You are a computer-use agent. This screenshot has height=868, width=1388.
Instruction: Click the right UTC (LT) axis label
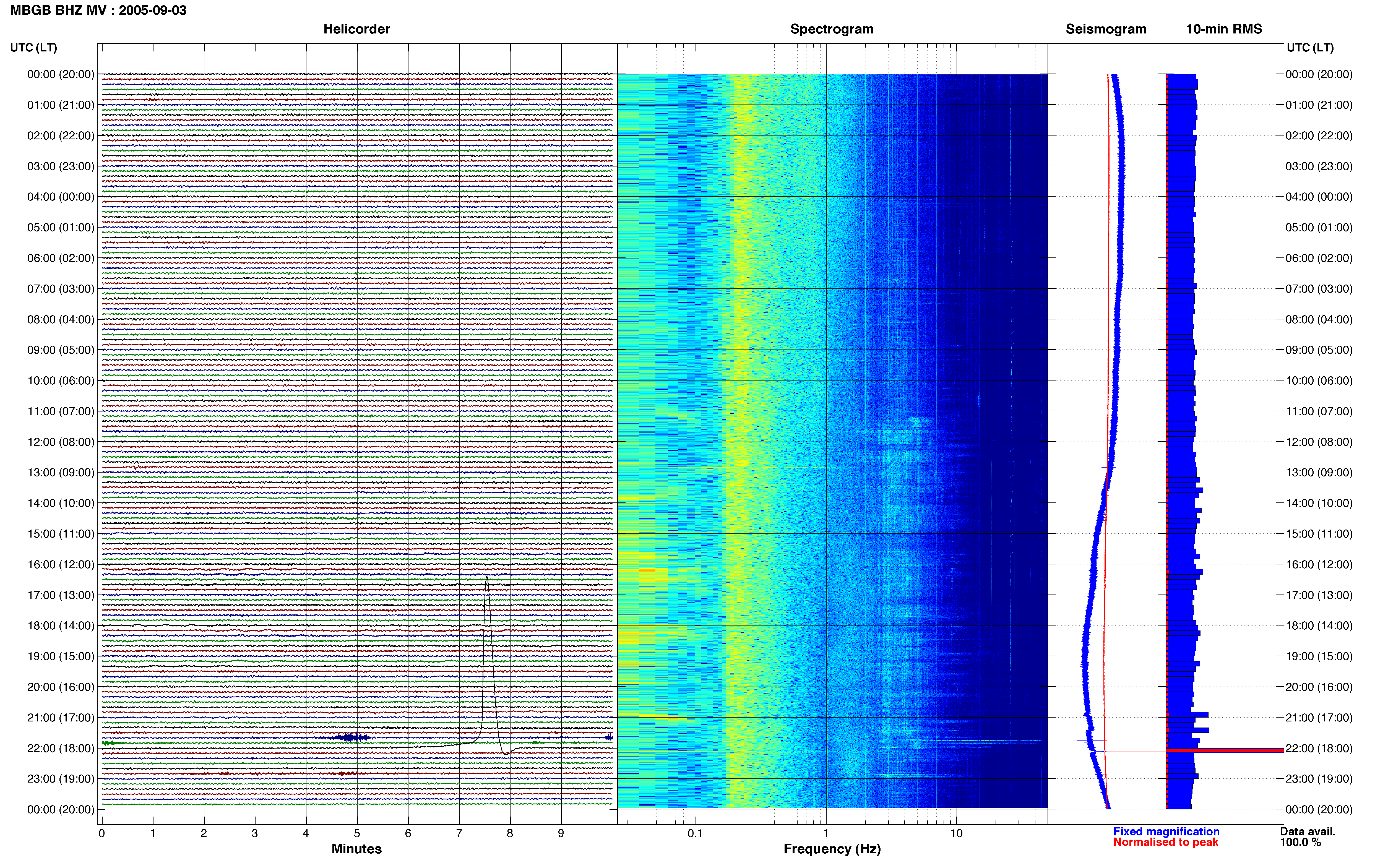tap(1310, 48)
